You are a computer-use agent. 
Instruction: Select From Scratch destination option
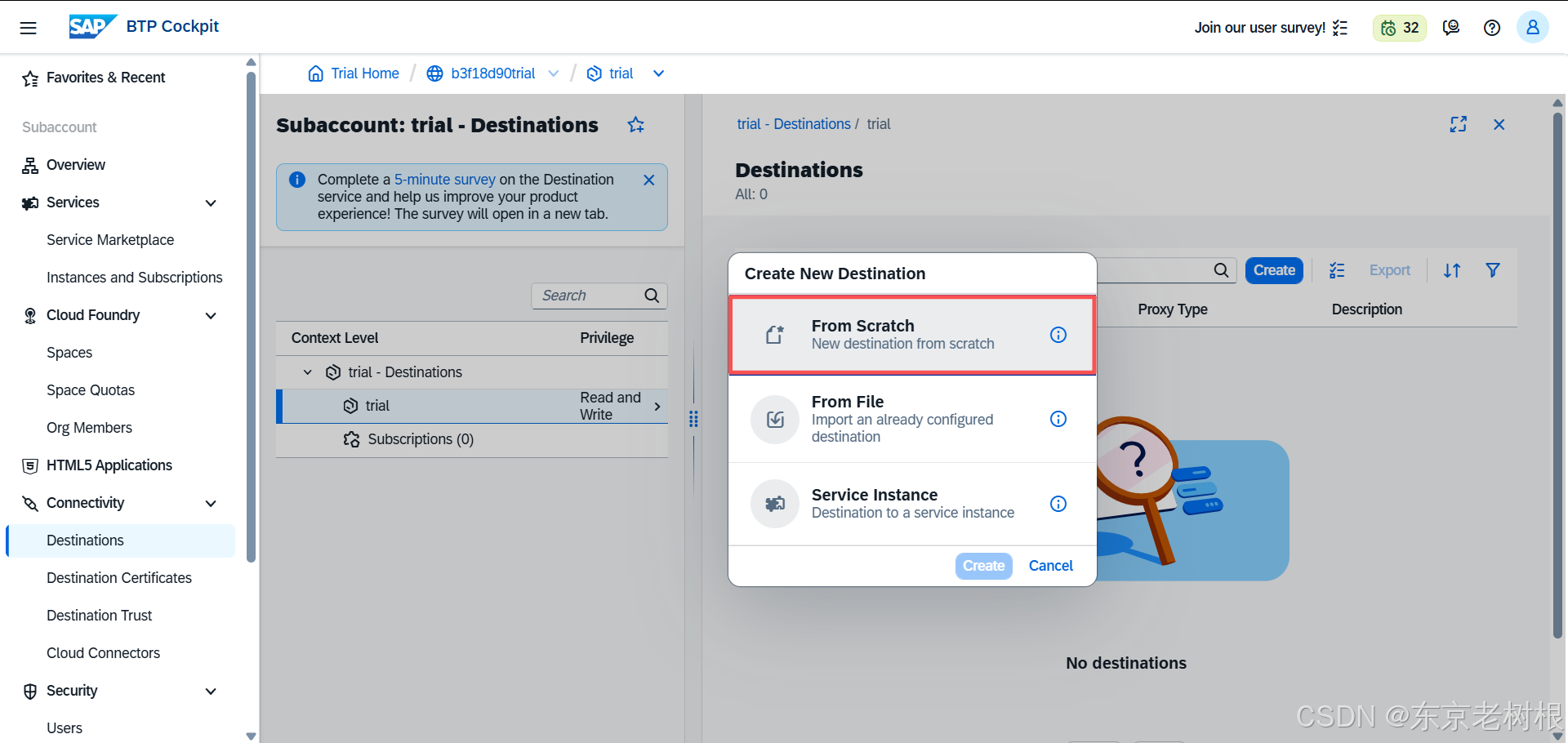912,335
